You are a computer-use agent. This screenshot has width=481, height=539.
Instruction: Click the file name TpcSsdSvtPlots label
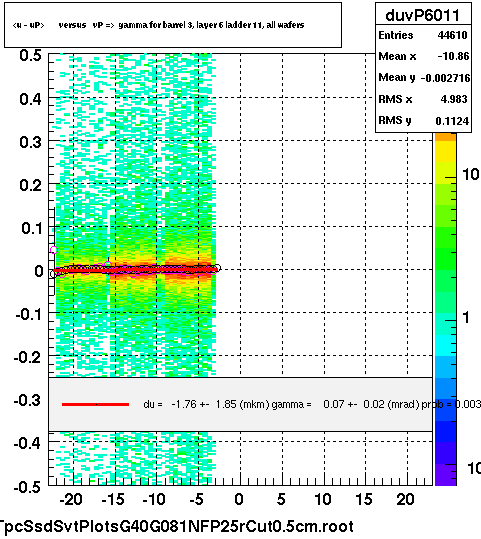point(176,526)
